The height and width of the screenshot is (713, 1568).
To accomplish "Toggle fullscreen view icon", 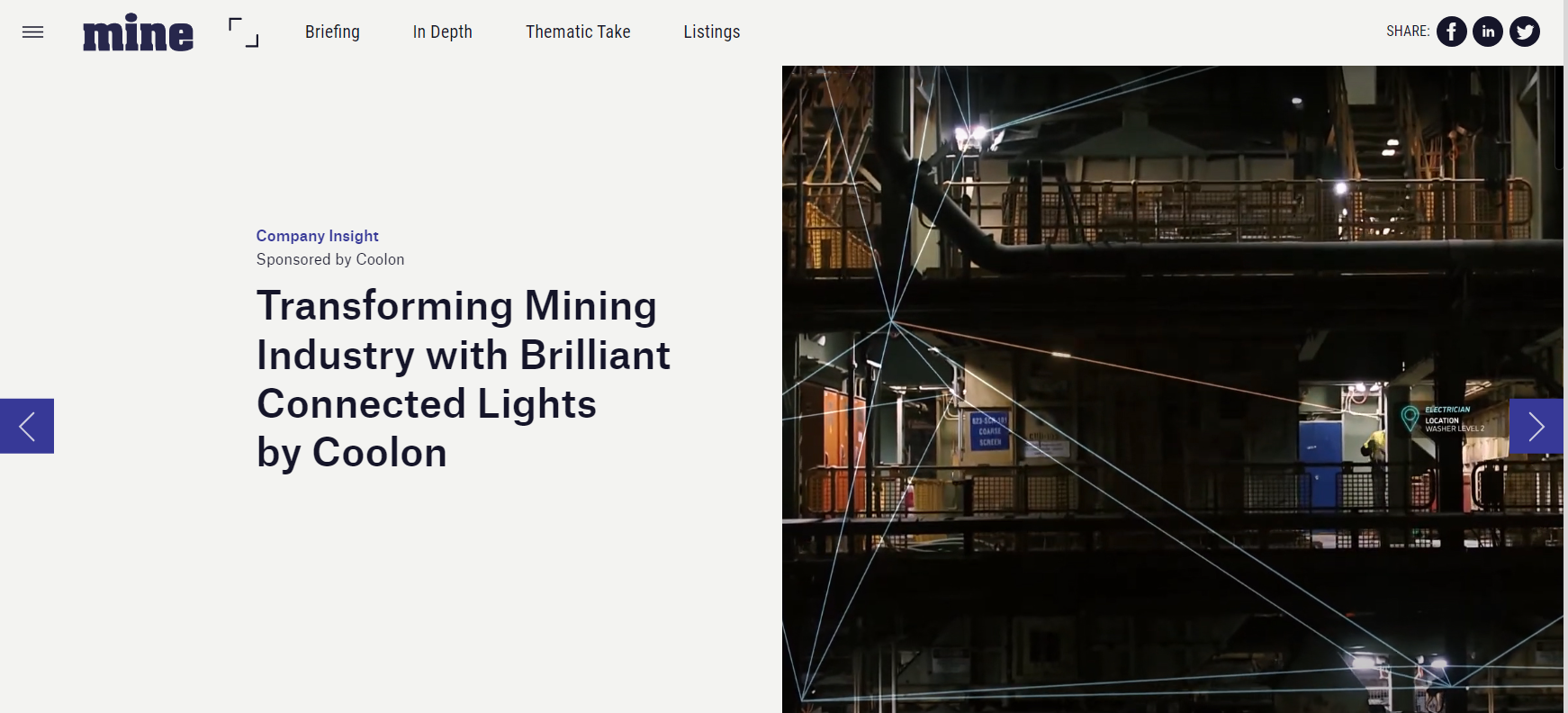I will click(243, 32).
